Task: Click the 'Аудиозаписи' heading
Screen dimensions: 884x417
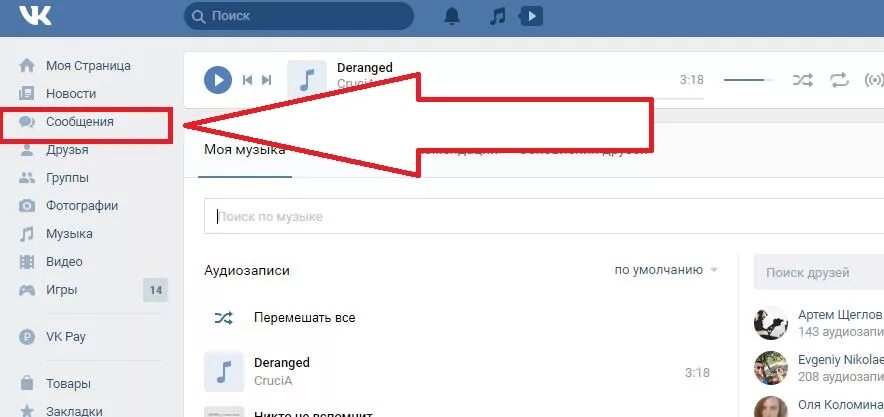Action: [247, 270]
